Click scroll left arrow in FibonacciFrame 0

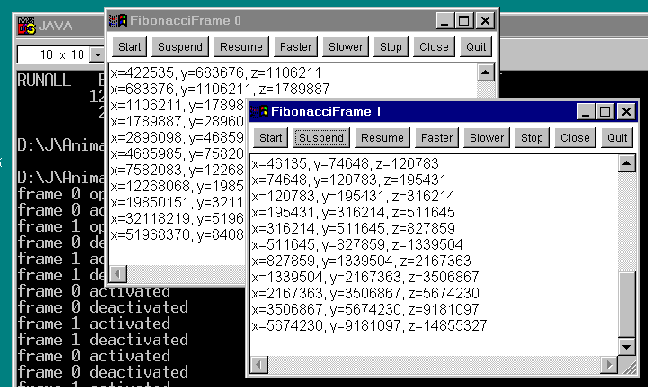pyautogui.click(x=118, y=274)
